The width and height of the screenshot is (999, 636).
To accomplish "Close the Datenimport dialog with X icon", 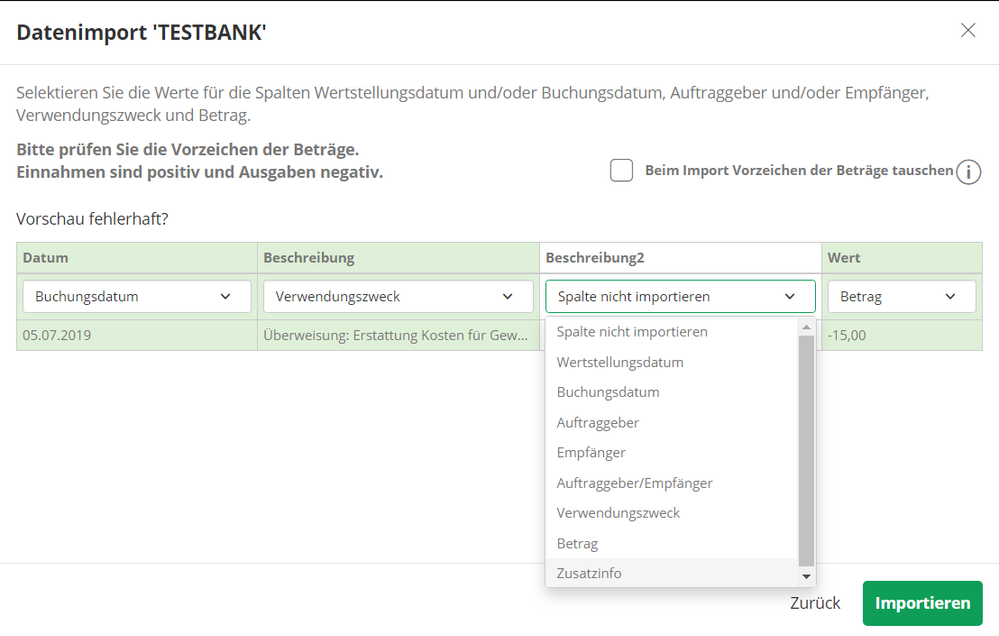I will pyautogui.click(x=967, y=30).
